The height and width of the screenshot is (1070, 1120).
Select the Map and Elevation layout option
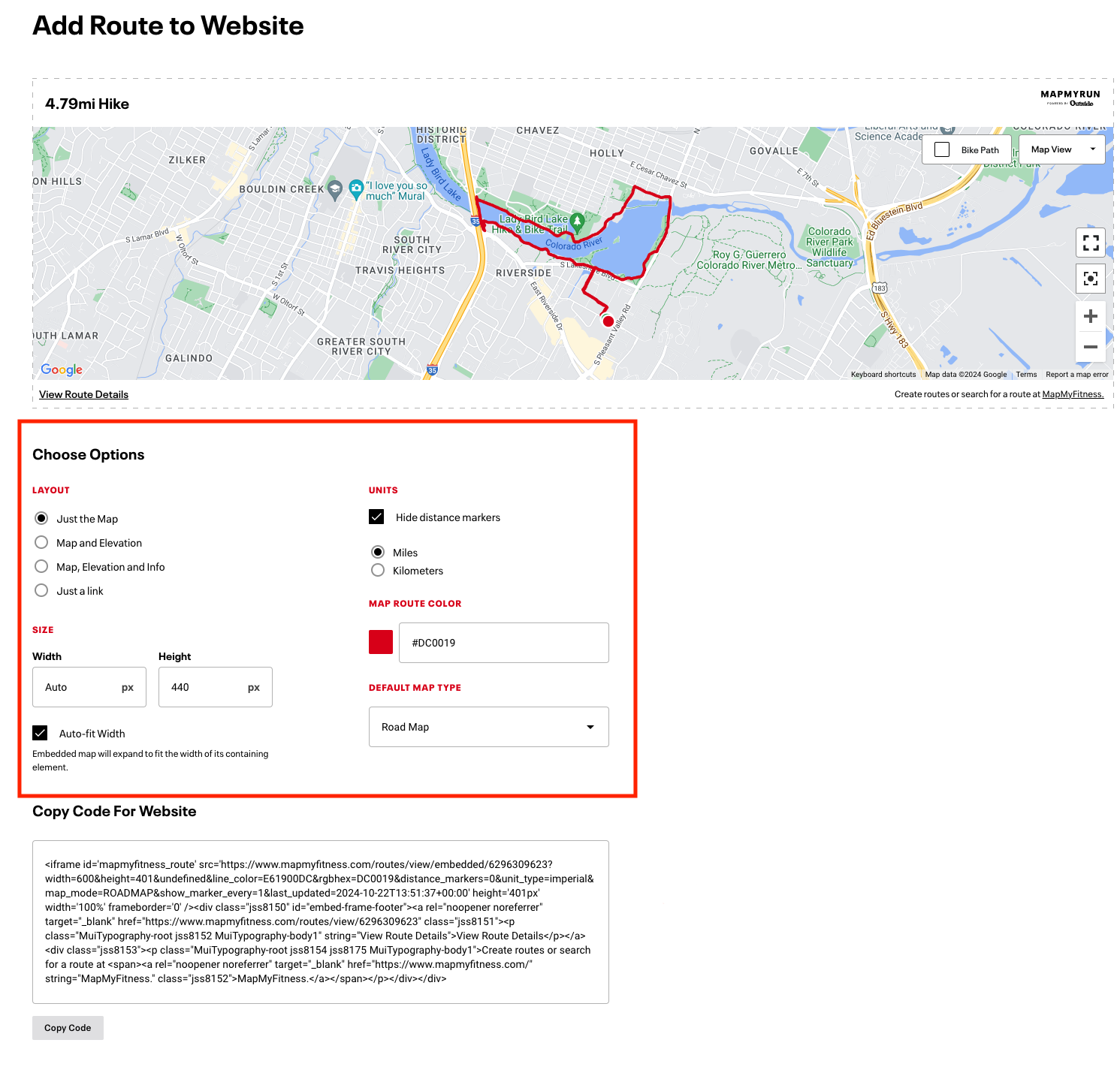click(41, 542)
